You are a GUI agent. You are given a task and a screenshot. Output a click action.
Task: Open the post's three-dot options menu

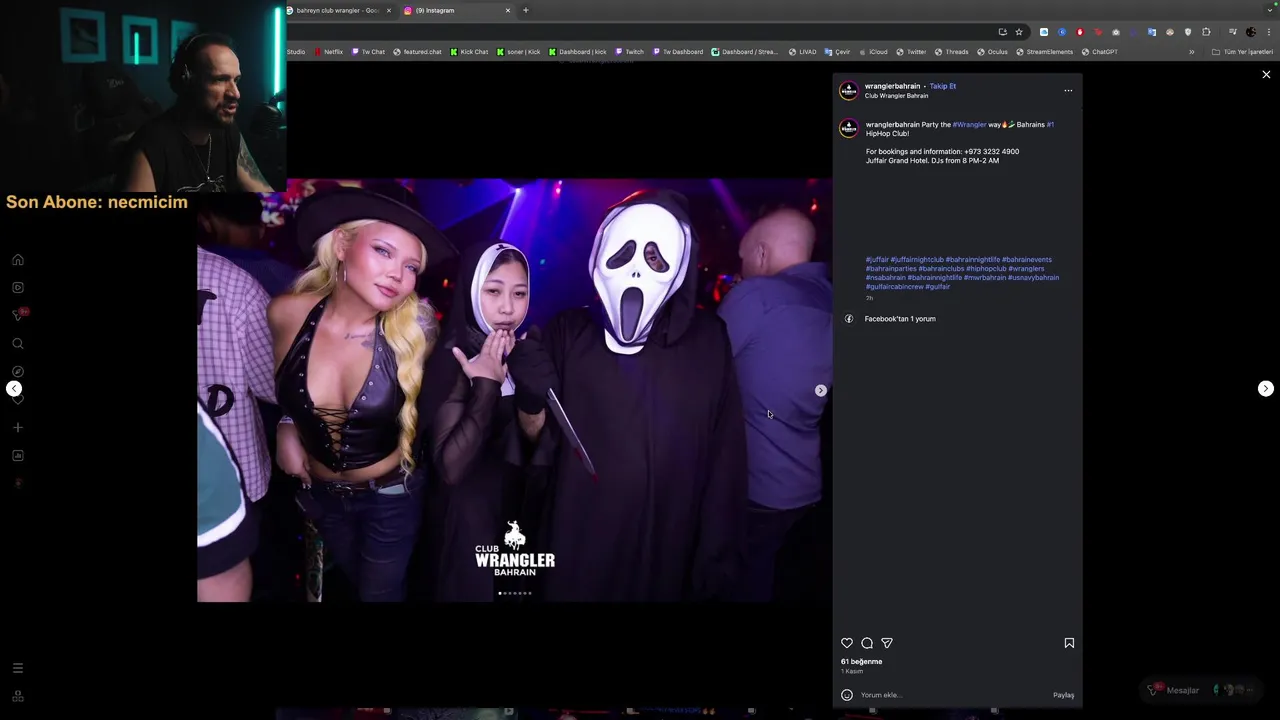coord(1068,91)
